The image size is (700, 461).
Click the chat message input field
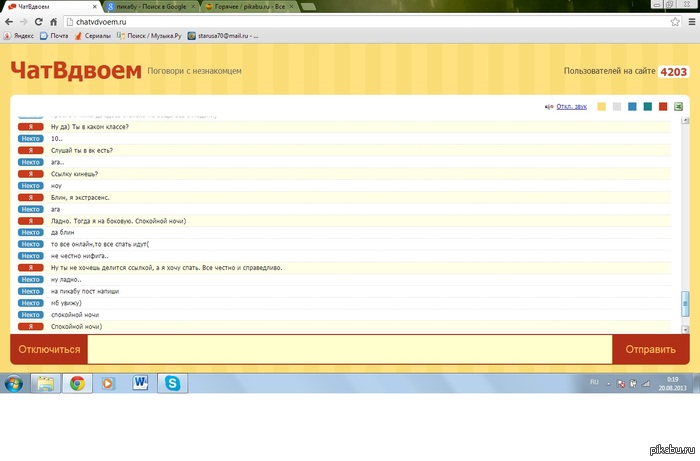(x=350, y=349)
